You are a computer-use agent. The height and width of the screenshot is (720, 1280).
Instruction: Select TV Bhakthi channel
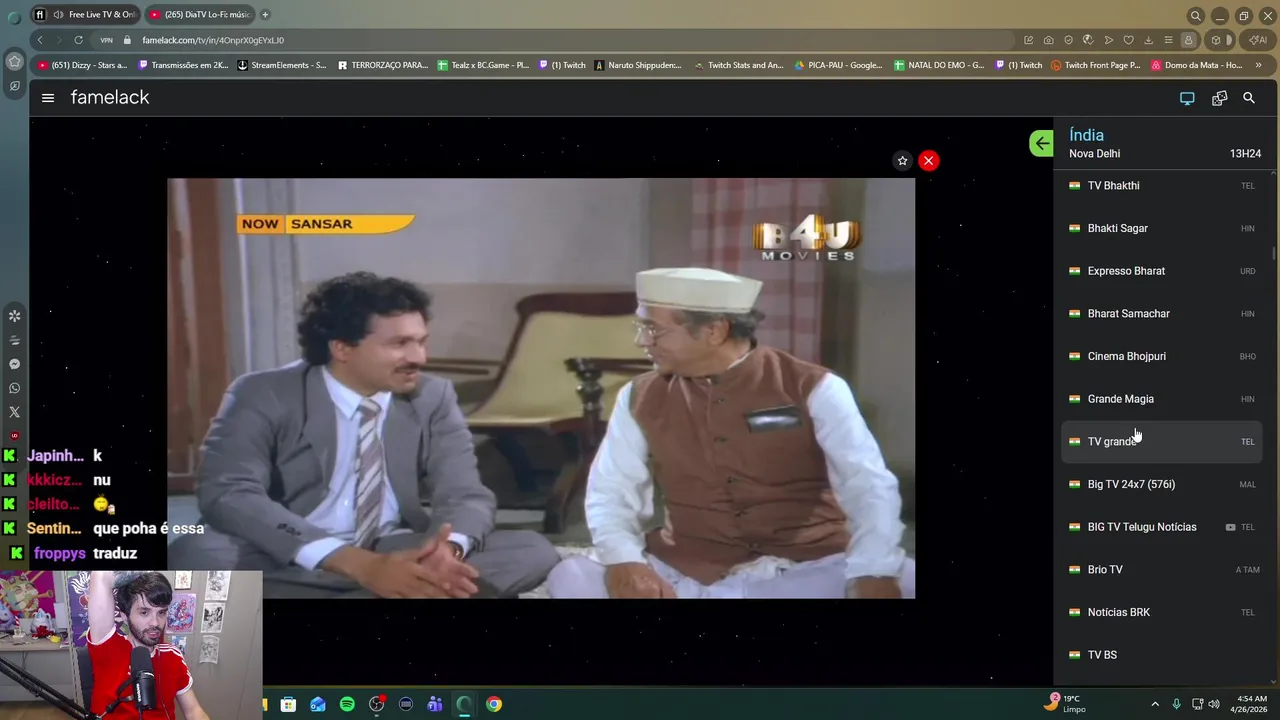coord(1161,186)
